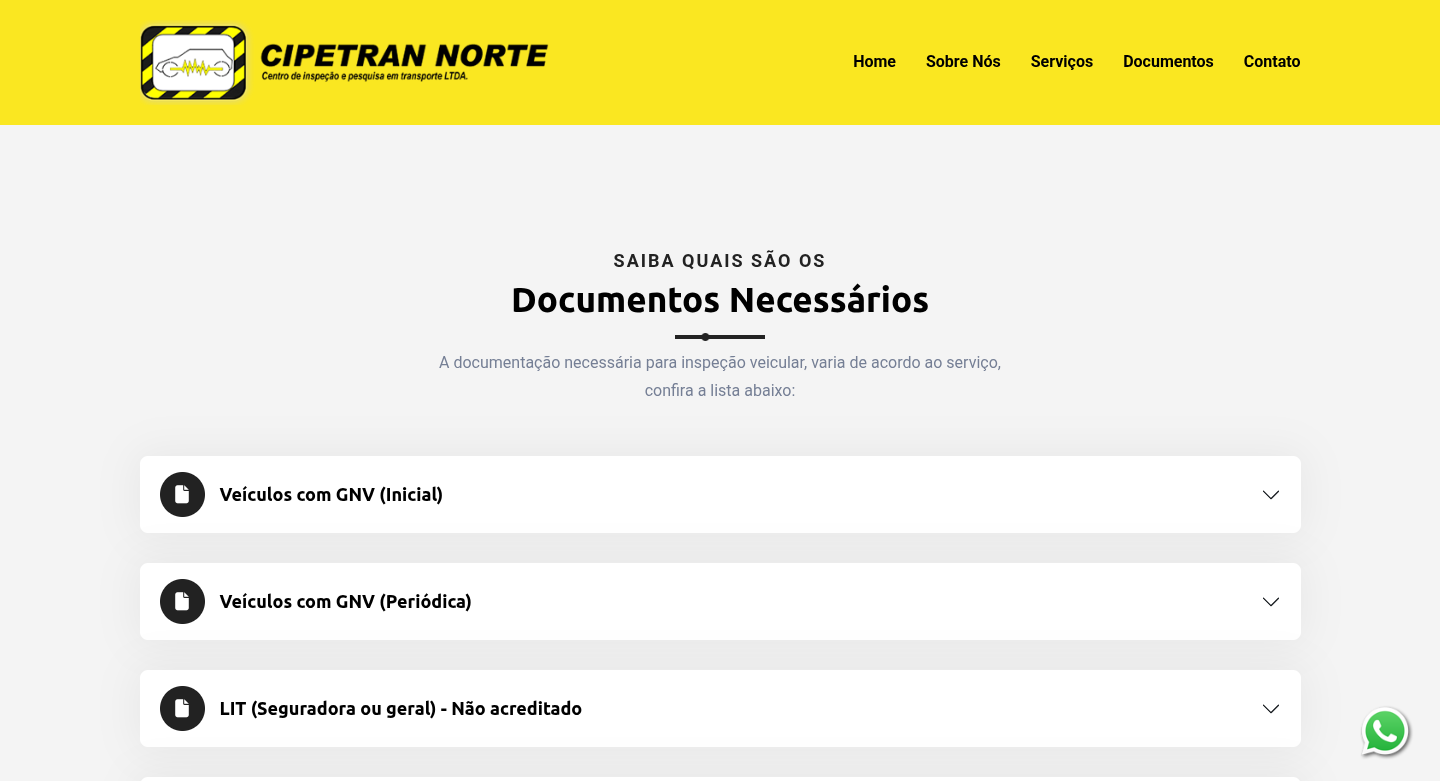The image size is (1440, 781).
Task: Click document icon beside Veículos com GNV (Inicial)
Action: tap(182, 494)
